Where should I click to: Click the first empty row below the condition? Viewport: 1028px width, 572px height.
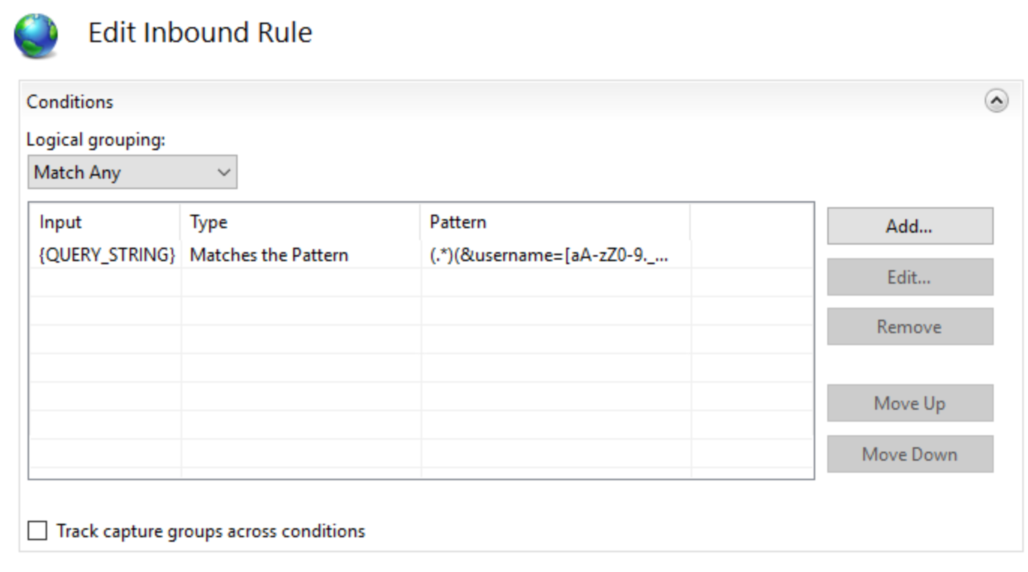pyautogui.click(x=300, y=283)
